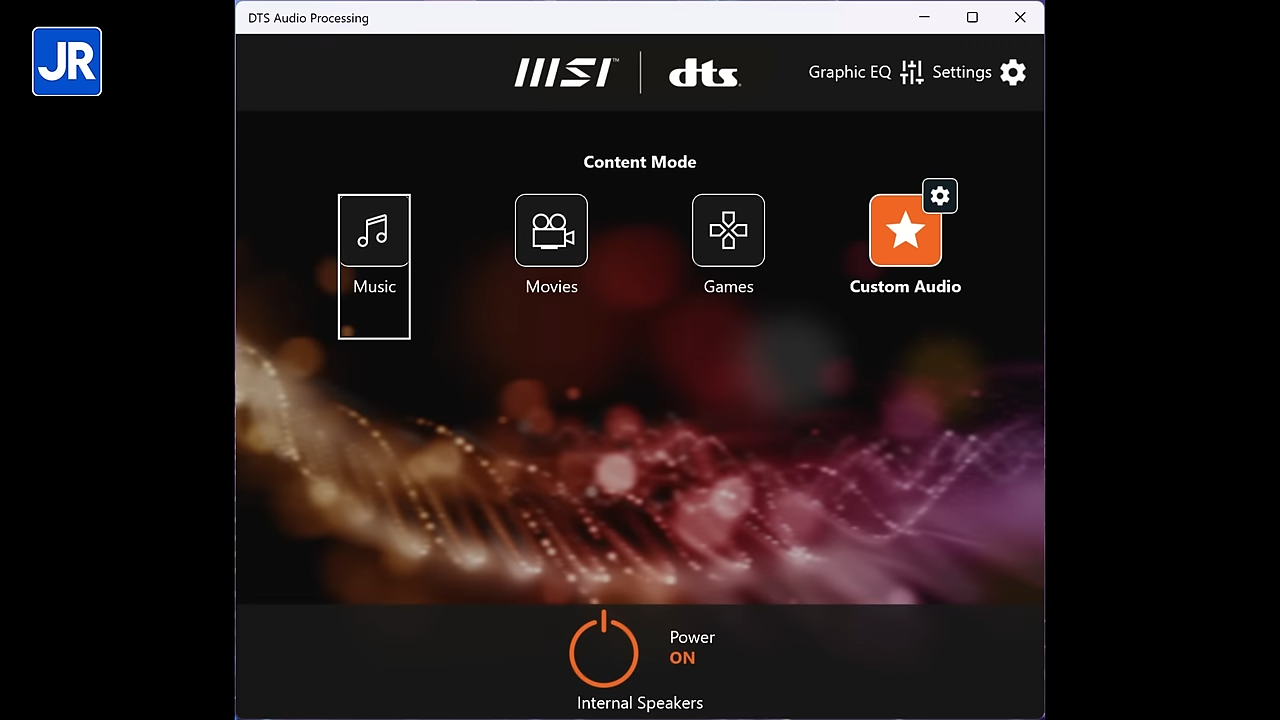Click the Internal Speakers label
Image resolution: width=1280 pixels, height=720 pixels.
[x=639, y=703]
